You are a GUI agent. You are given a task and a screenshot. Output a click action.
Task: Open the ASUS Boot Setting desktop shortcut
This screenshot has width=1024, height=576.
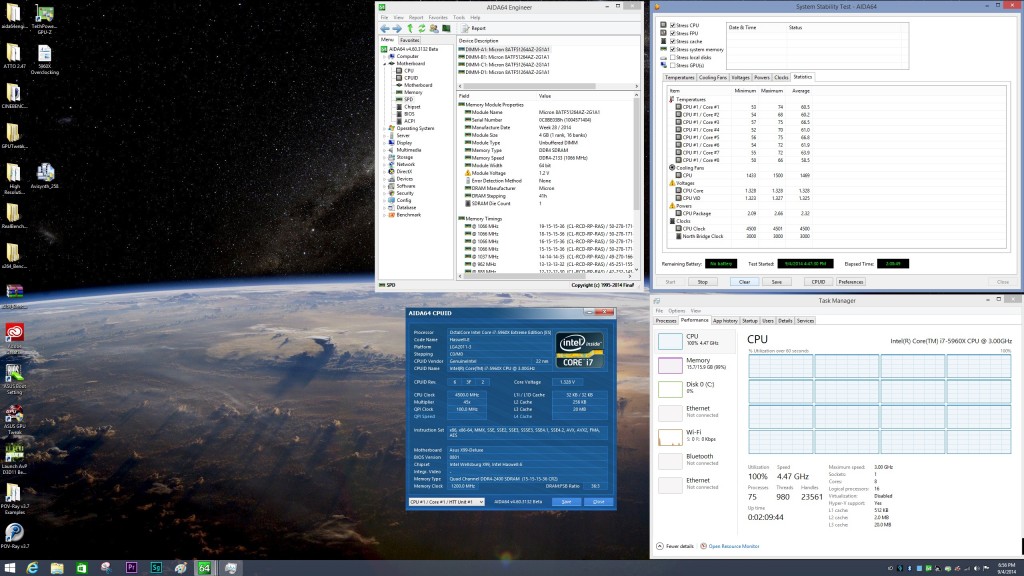[14, 379]
